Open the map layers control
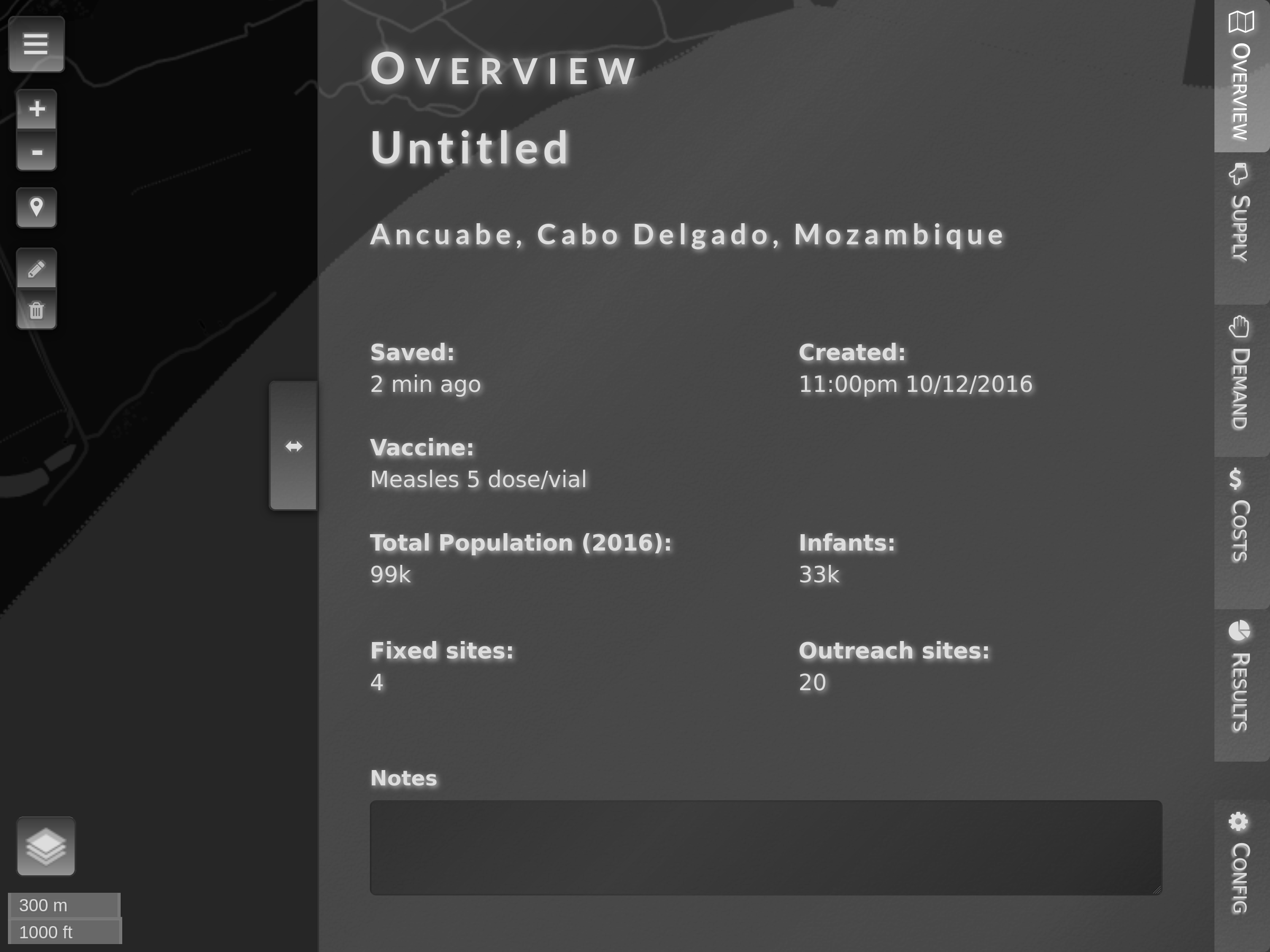This screenshot has width=1270, height=952. point(46,846)
